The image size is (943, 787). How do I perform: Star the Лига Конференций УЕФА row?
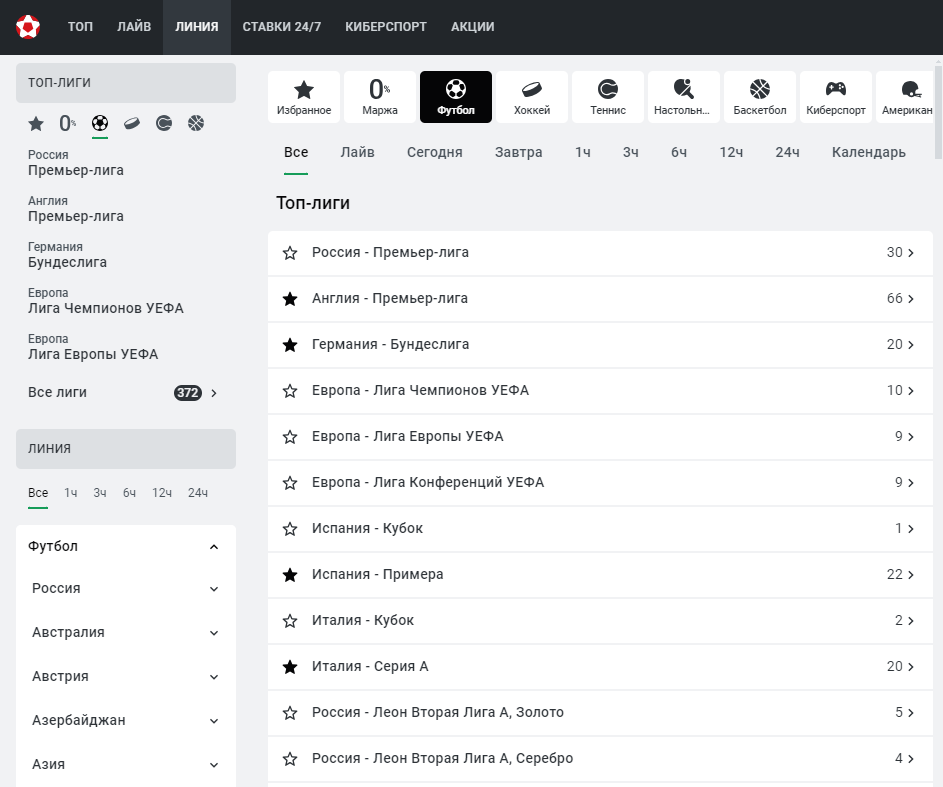coord(290,483)
